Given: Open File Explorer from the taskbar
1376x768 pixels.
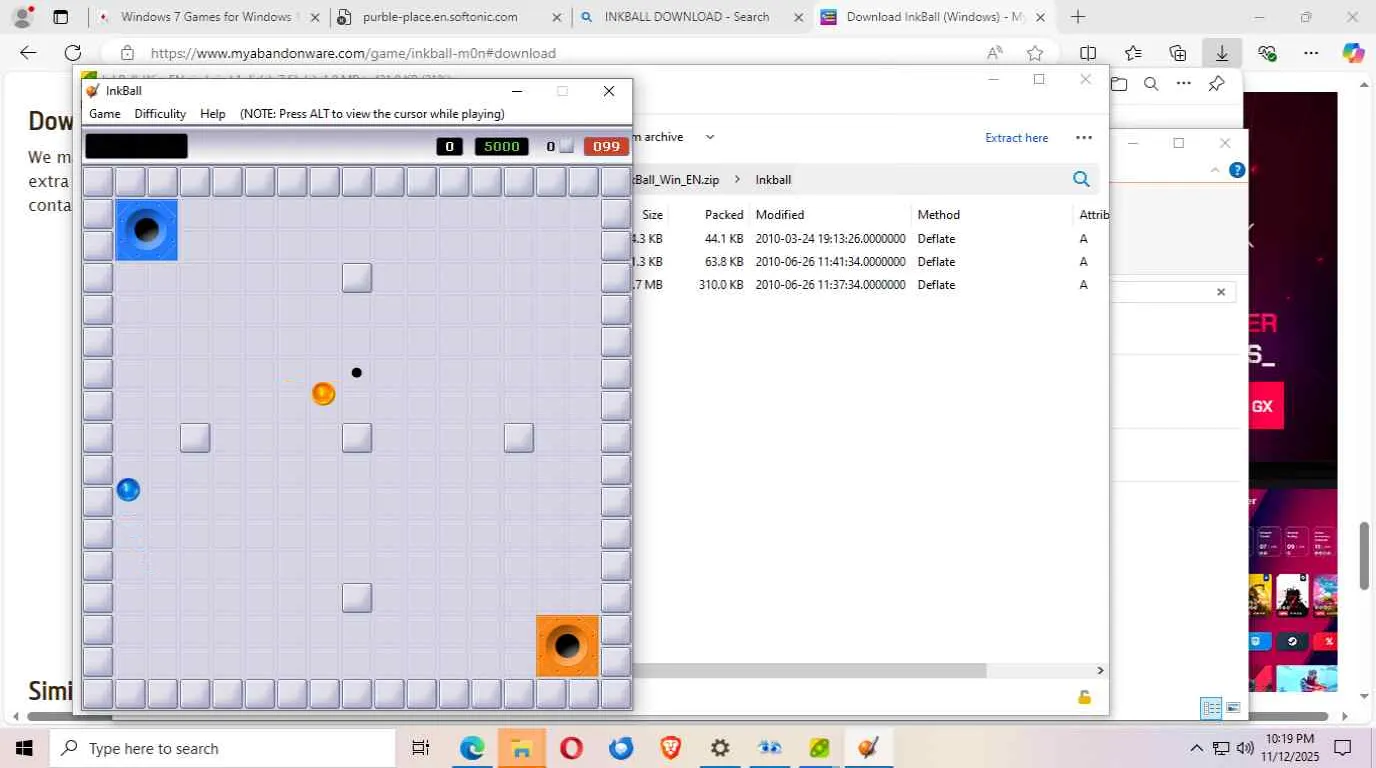Looking at the screenshot, I should 521,748.
